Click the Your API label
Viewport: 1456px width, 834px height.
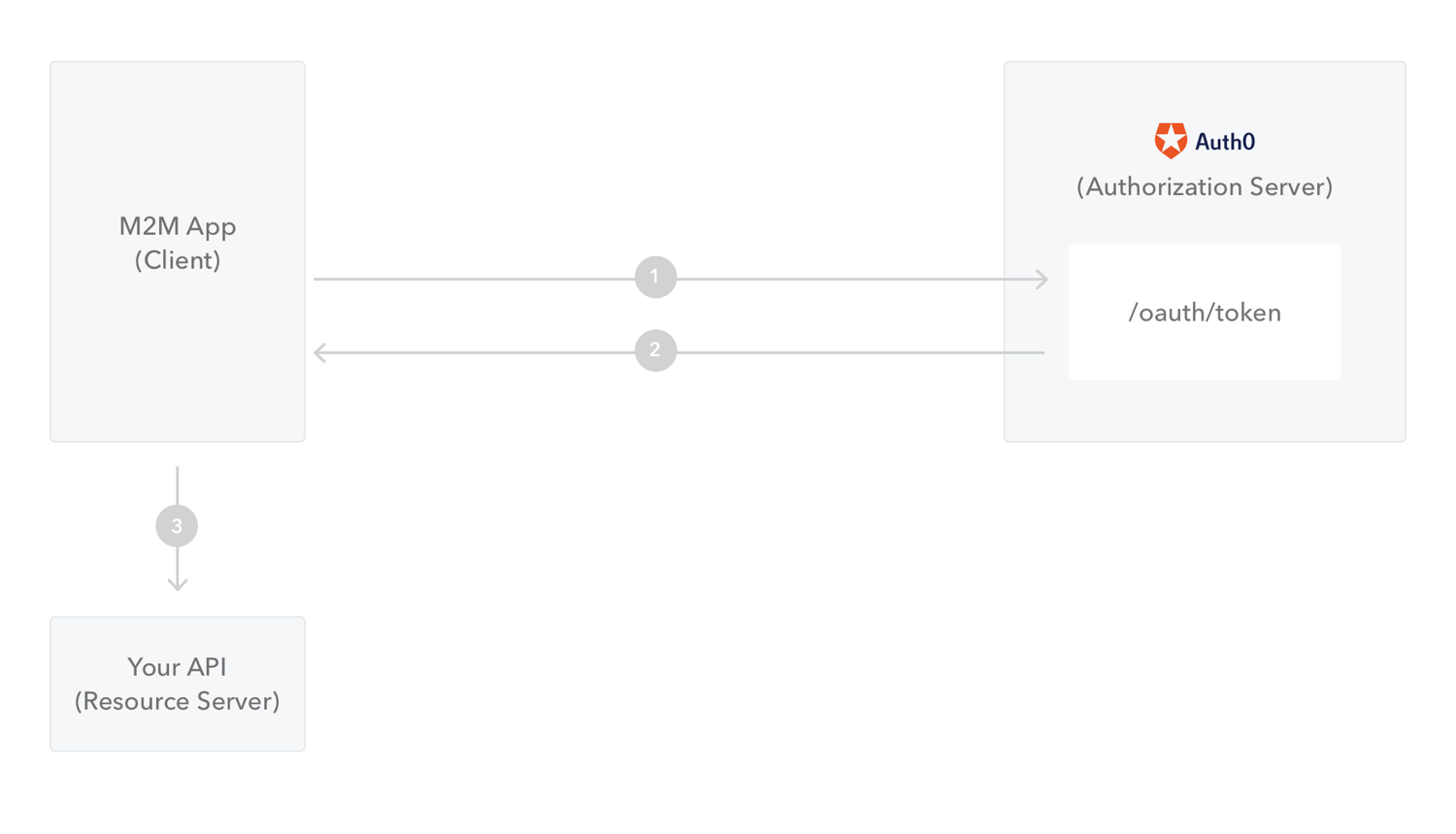(177, 667)
